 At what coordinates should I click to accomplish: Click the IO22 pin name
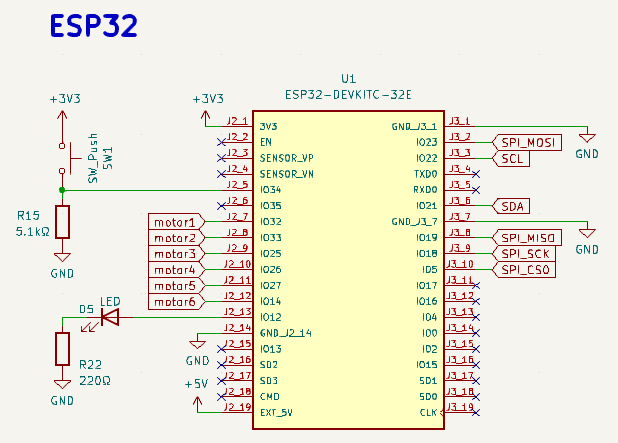(x=426, y=158)
